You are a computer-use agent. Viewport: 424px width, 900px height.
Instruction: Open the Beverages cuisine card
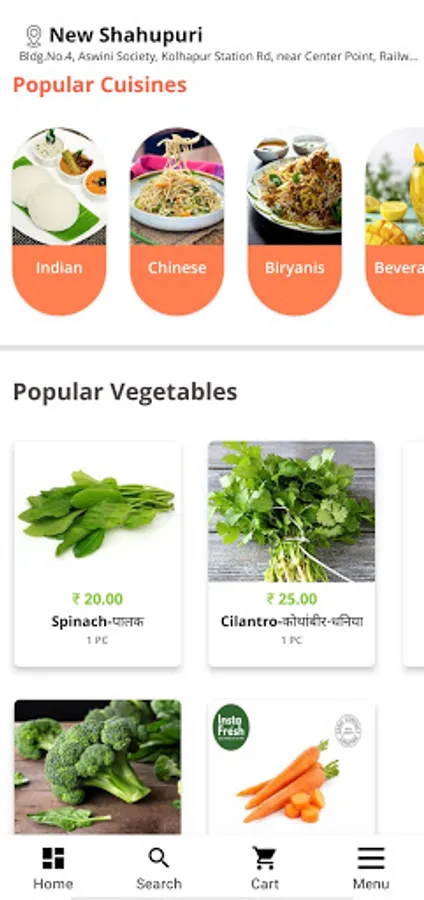pos(395,221)
